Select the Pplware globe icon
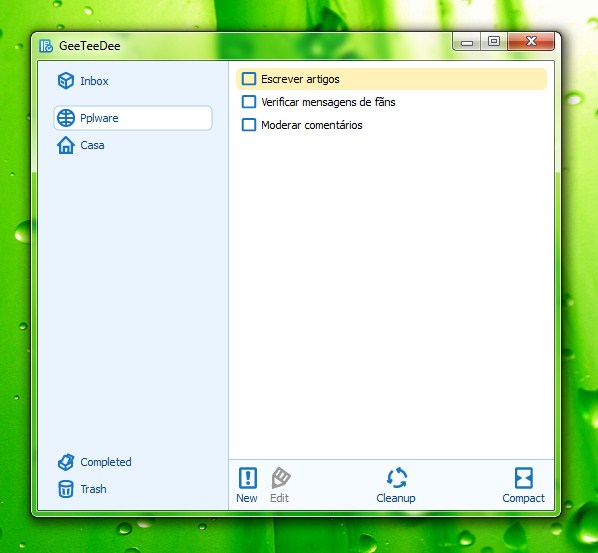598x553 pixels. pos(66,118)
